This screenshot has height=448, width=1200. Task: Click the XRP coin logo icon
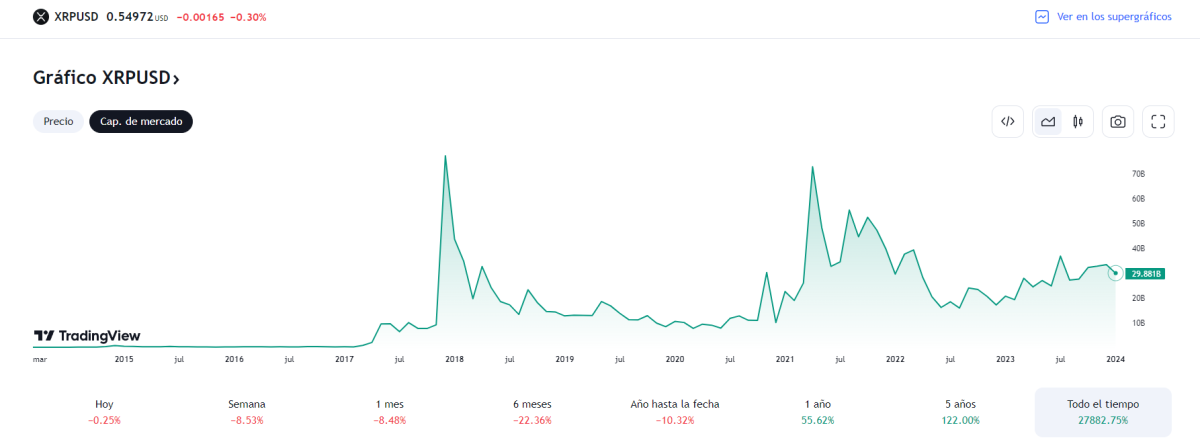(x=41, y=17)
